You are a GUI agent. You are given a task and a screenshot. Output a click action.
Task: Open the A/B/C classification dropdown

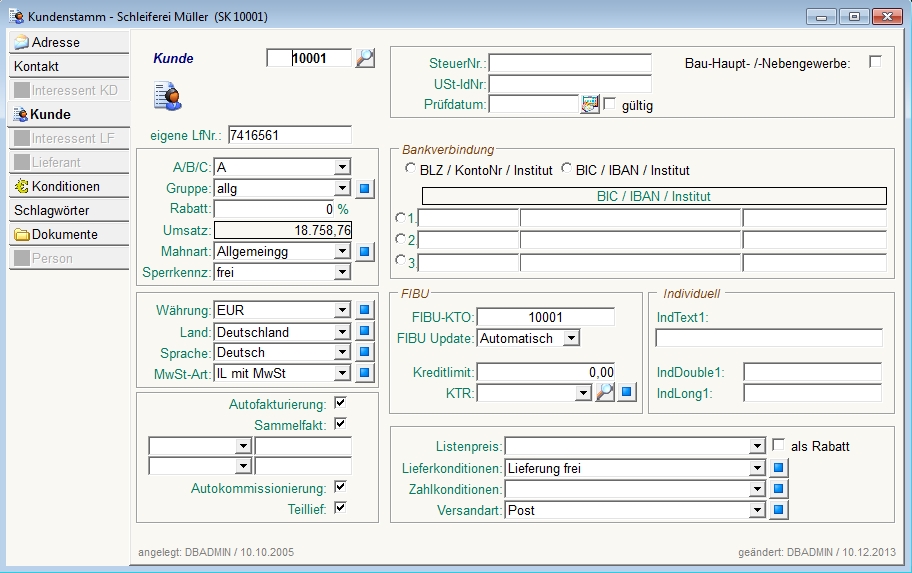[x=342, y=167]
